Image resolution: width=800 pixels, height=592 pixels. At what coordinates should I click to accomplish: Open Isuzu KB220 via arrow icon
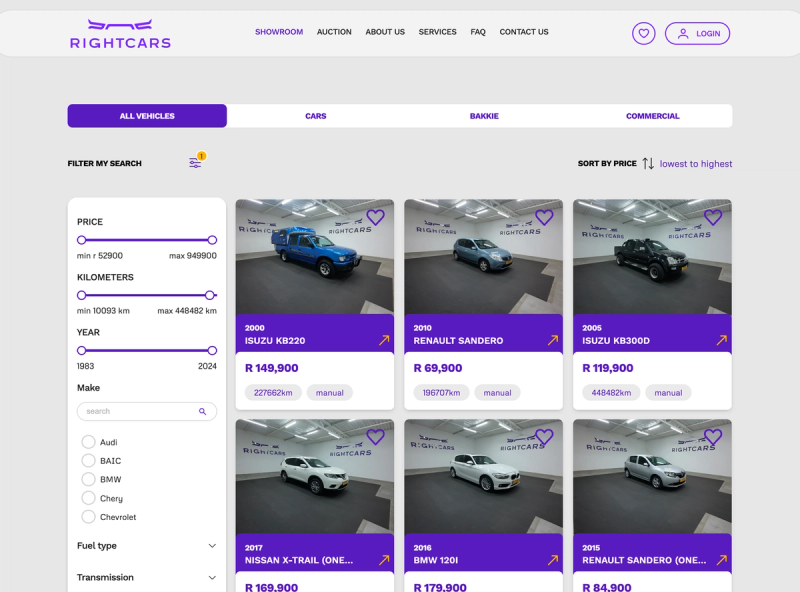(x=384, y=340)
